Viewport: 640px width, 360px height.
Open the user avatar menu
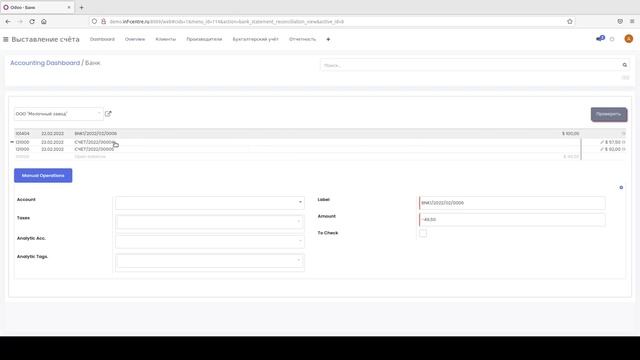click(x=629, y=39)
